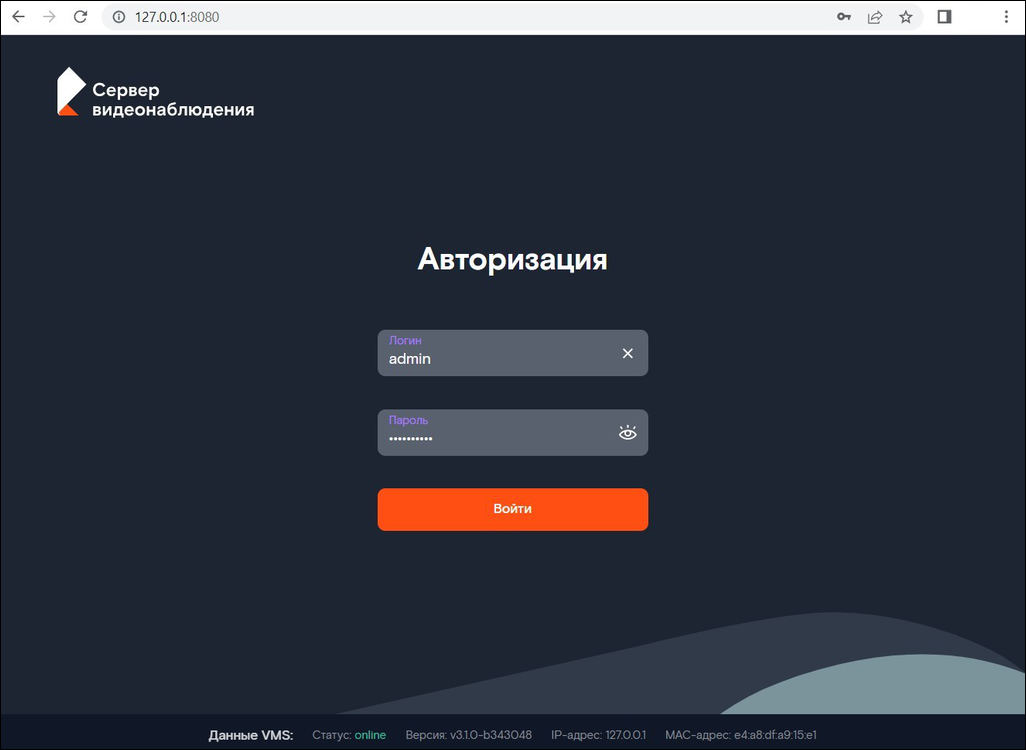View site information icon in address bar
The width and height of the screenshot is (1026, 750).
point(119,17)
